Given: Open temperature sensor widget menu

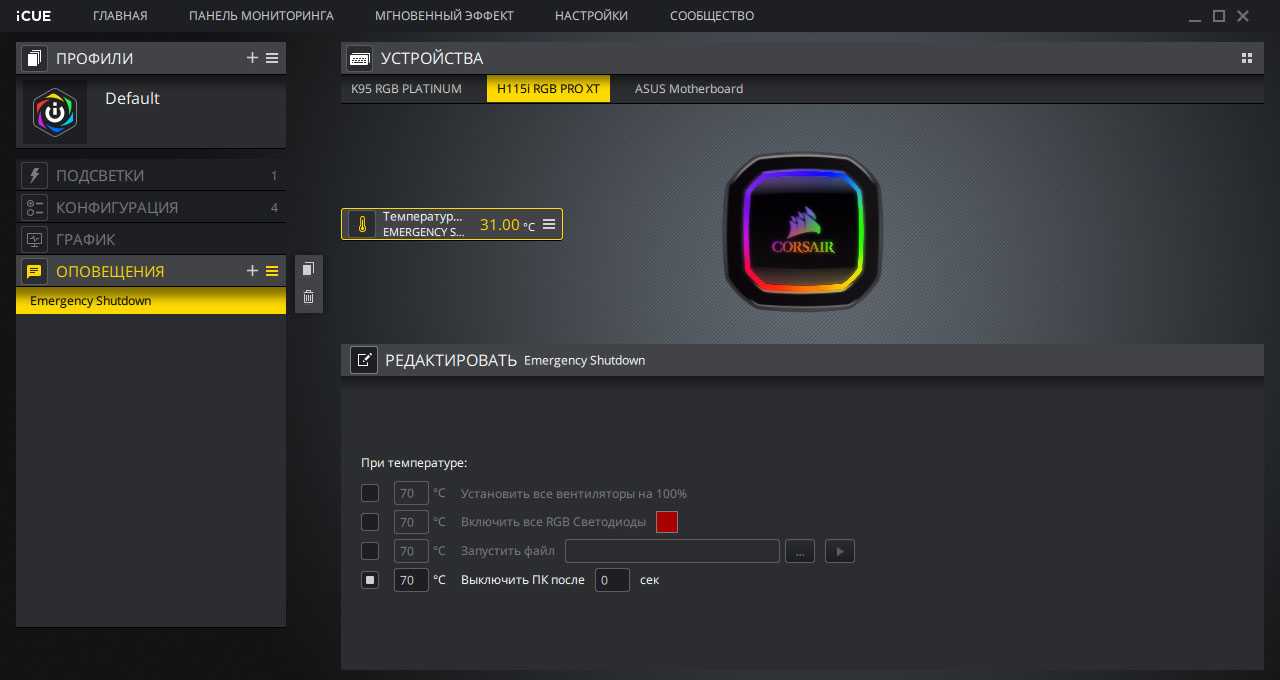Looking at the screenshot, I should [x=548, y=224].
